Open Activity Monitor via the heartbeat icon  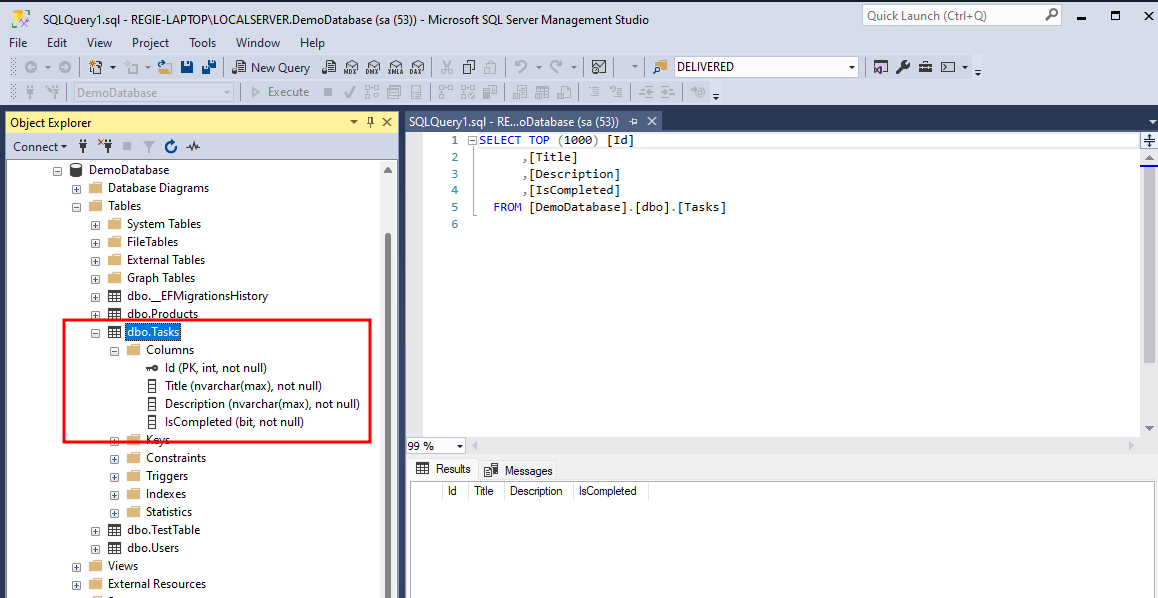192,146
